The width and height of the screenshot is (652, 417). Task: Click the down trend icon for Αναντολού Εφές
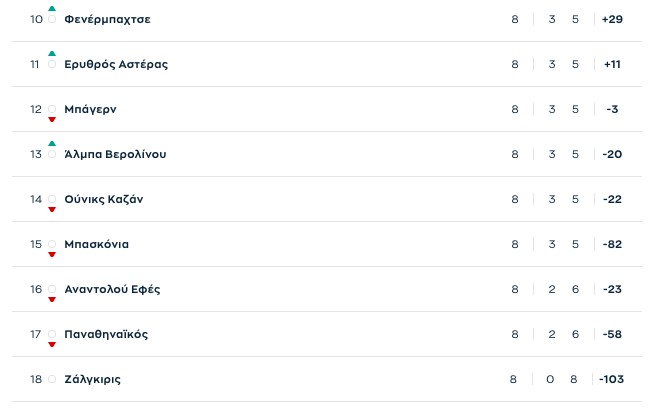[52, 300]
